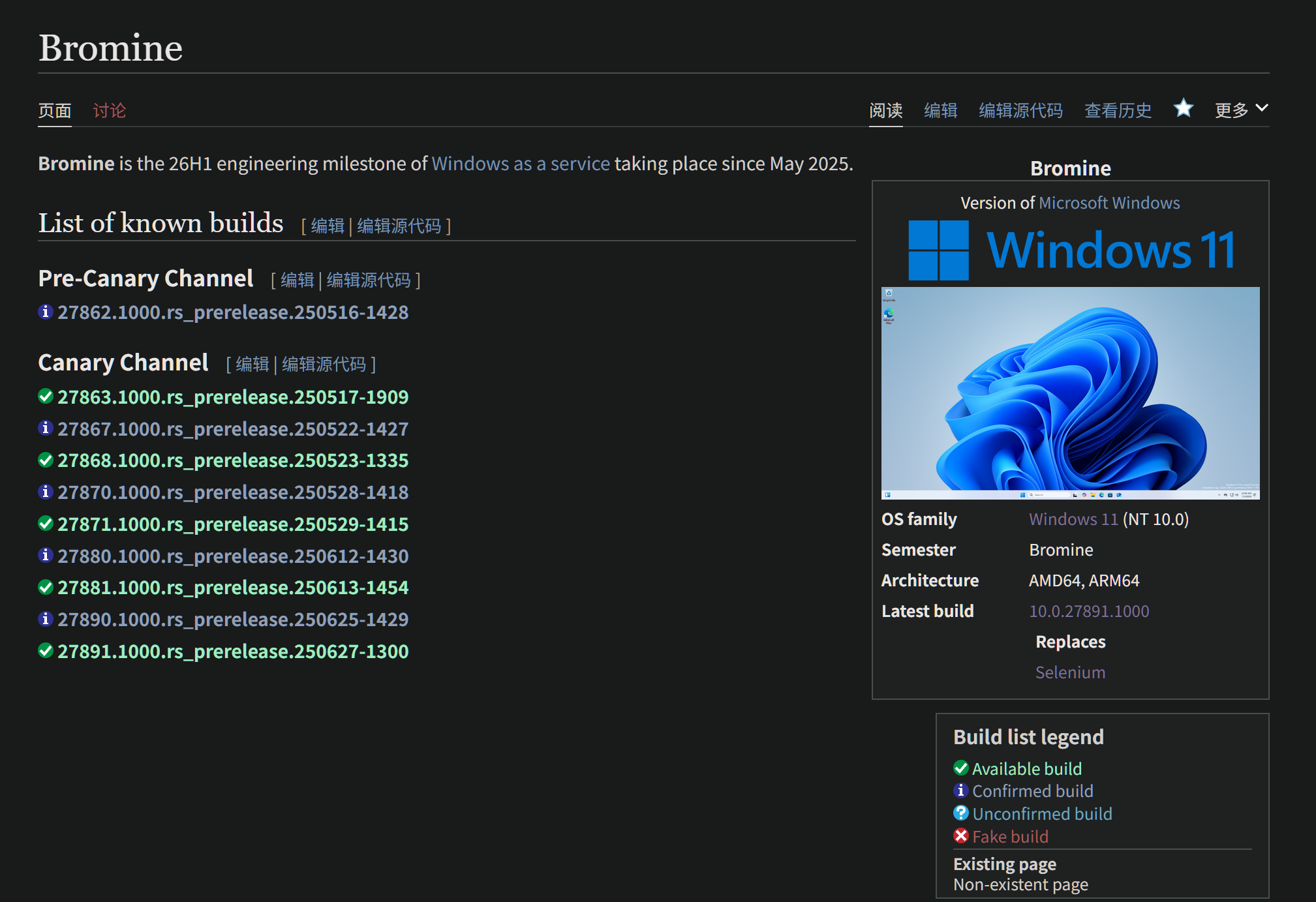The image size is (1316, 902).
Task: Open the Windows as a service link
Action: click(x=520, y=164)
